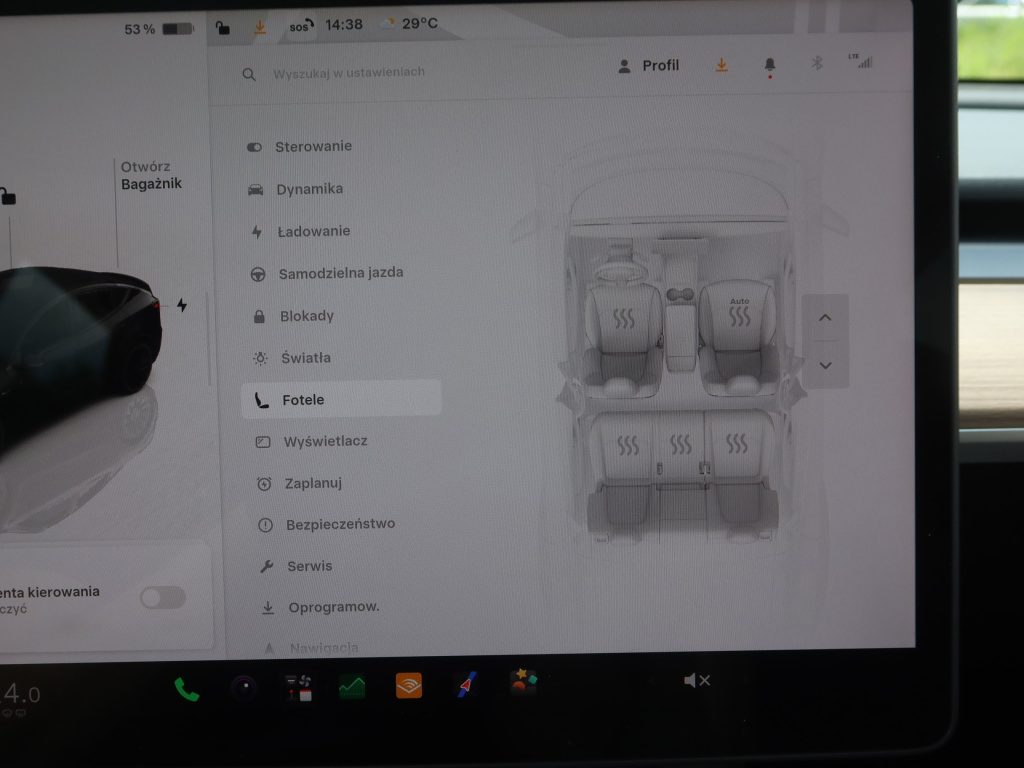
Task: Tap the status bar software download icon
Action: [260, 27]
